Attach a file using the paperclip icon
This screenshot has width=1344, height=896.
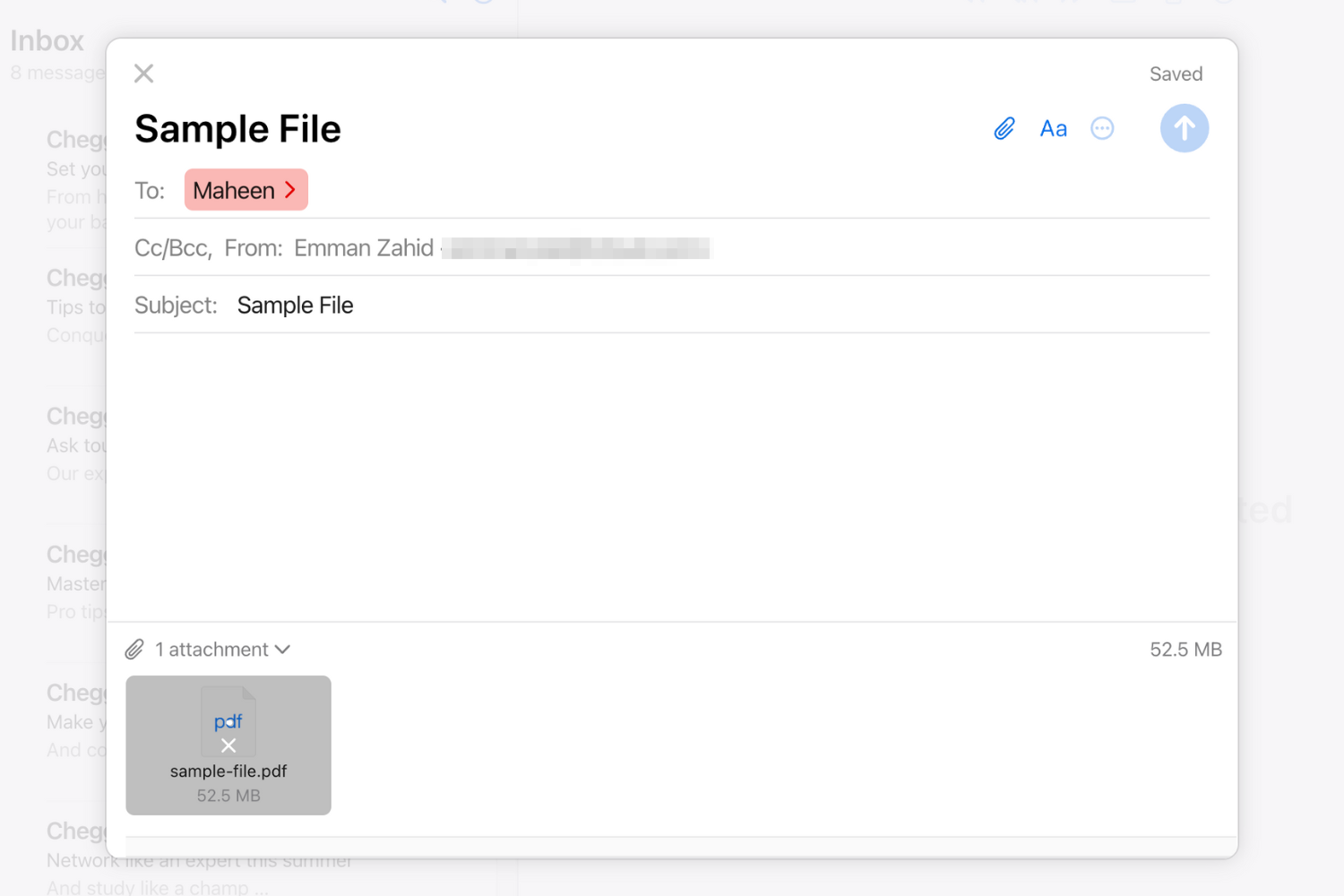click(x=1004, y=128)
